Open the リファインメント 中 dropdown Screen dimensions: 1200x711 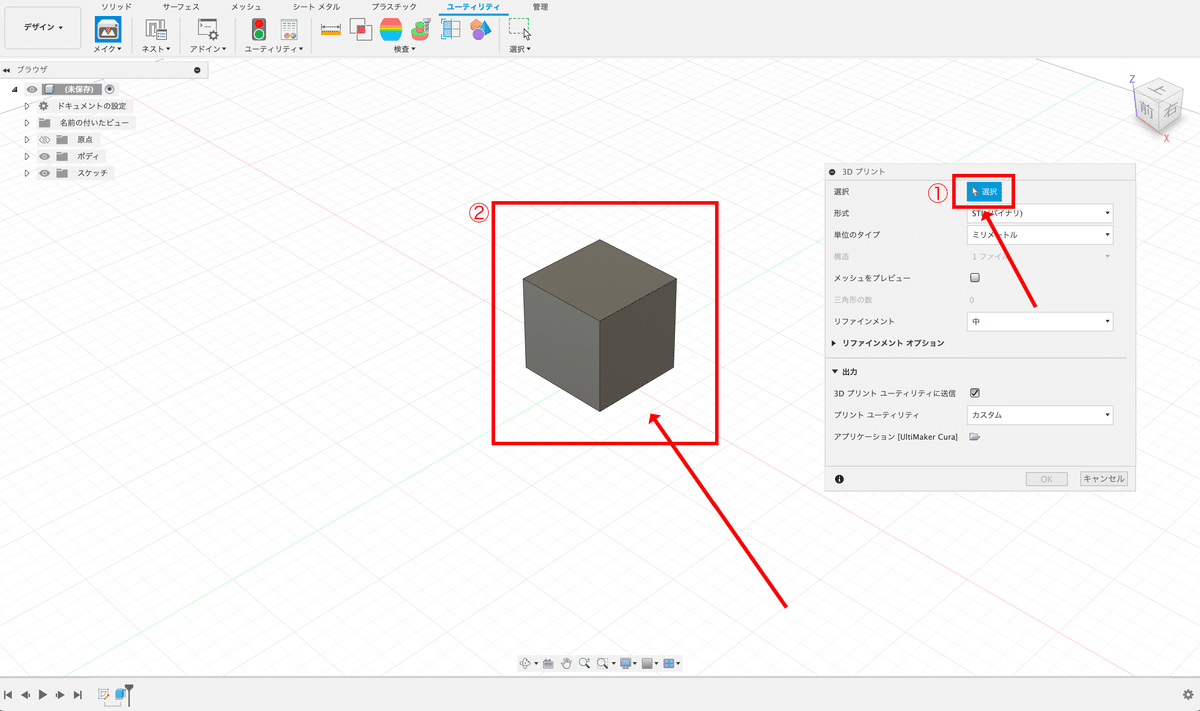click(1040, 322)
